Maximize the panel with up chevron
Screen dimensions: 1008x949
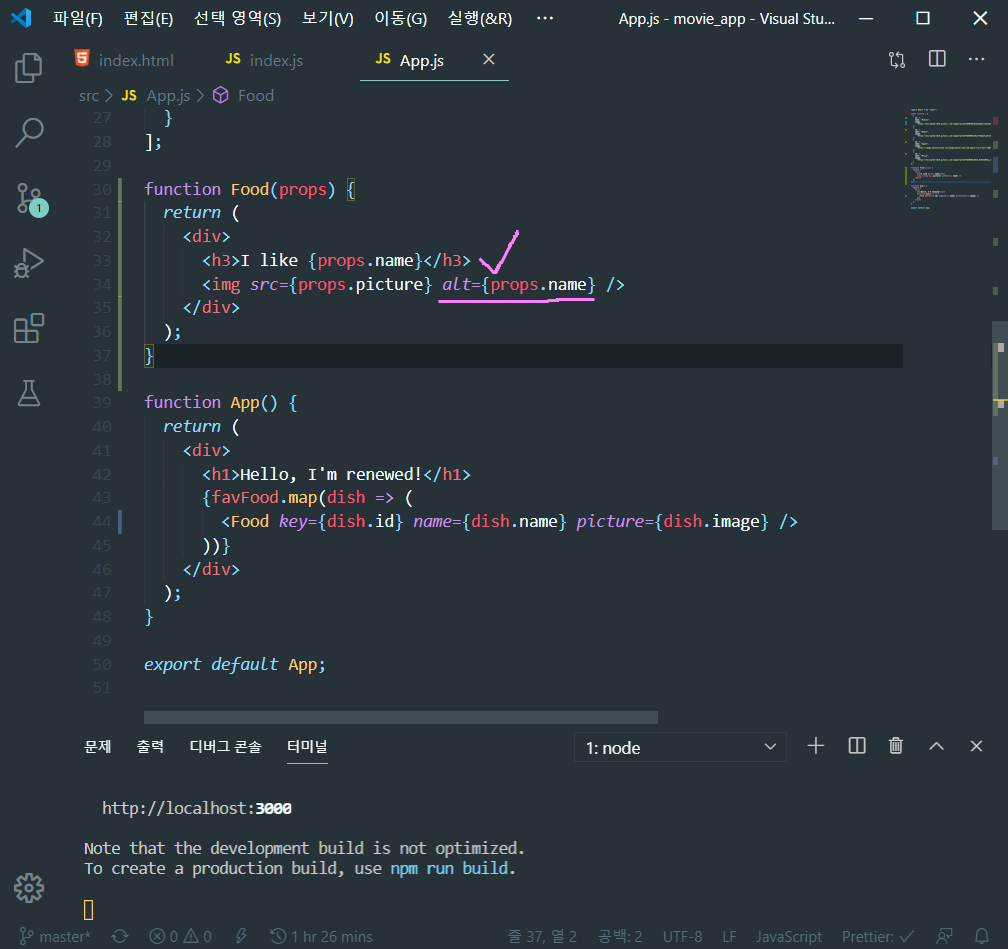tap(937, 746)
